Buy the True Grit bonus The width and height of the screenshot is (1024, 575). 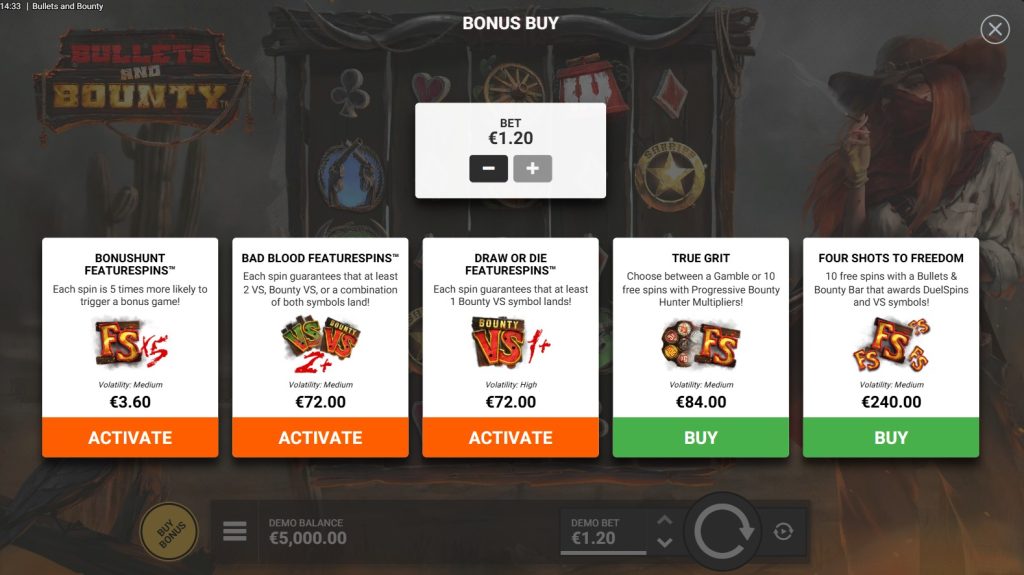click(x=700, y=437)
